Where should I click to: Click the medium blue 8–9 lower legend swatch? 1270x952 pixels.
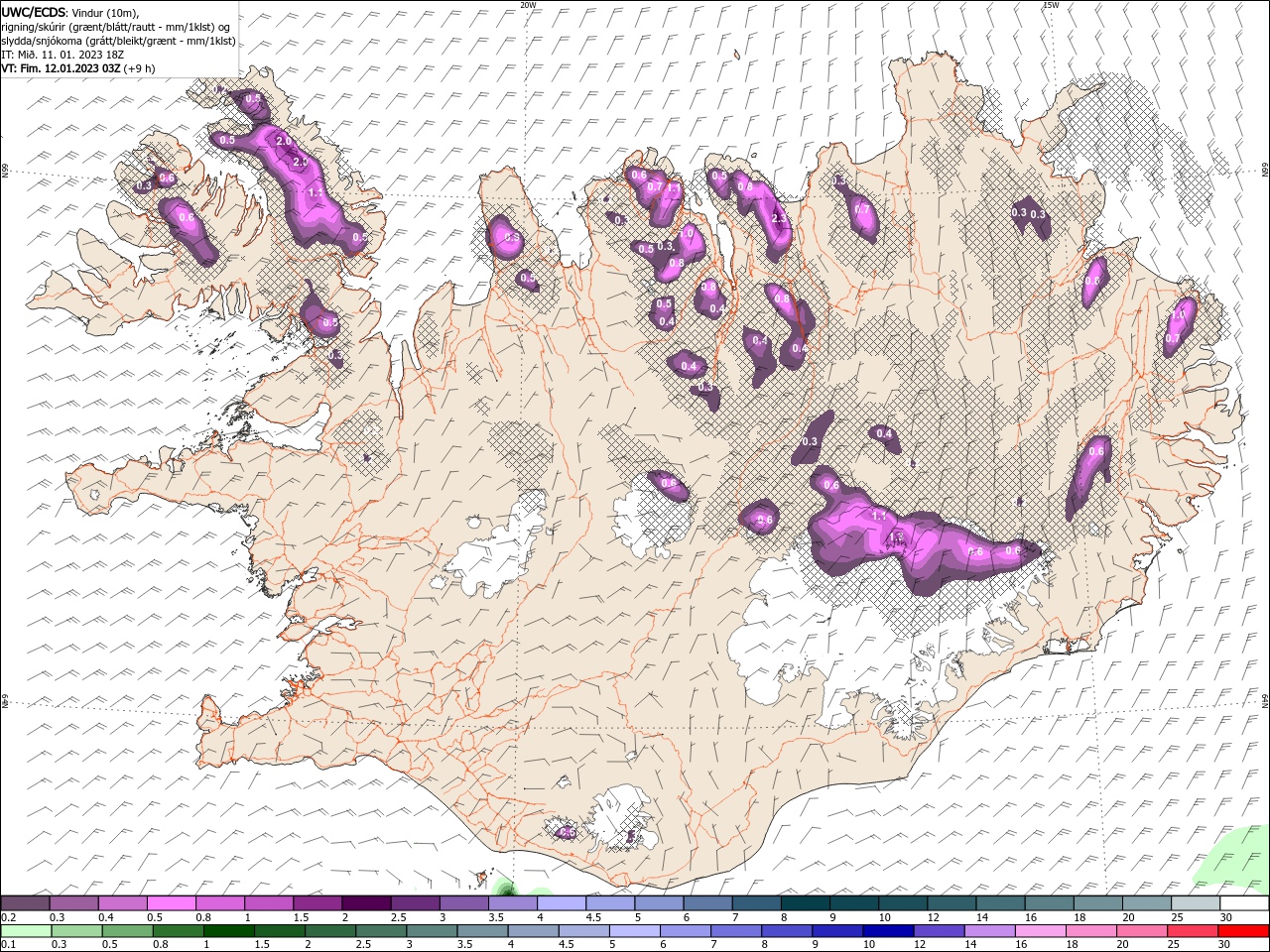point(786,931)
